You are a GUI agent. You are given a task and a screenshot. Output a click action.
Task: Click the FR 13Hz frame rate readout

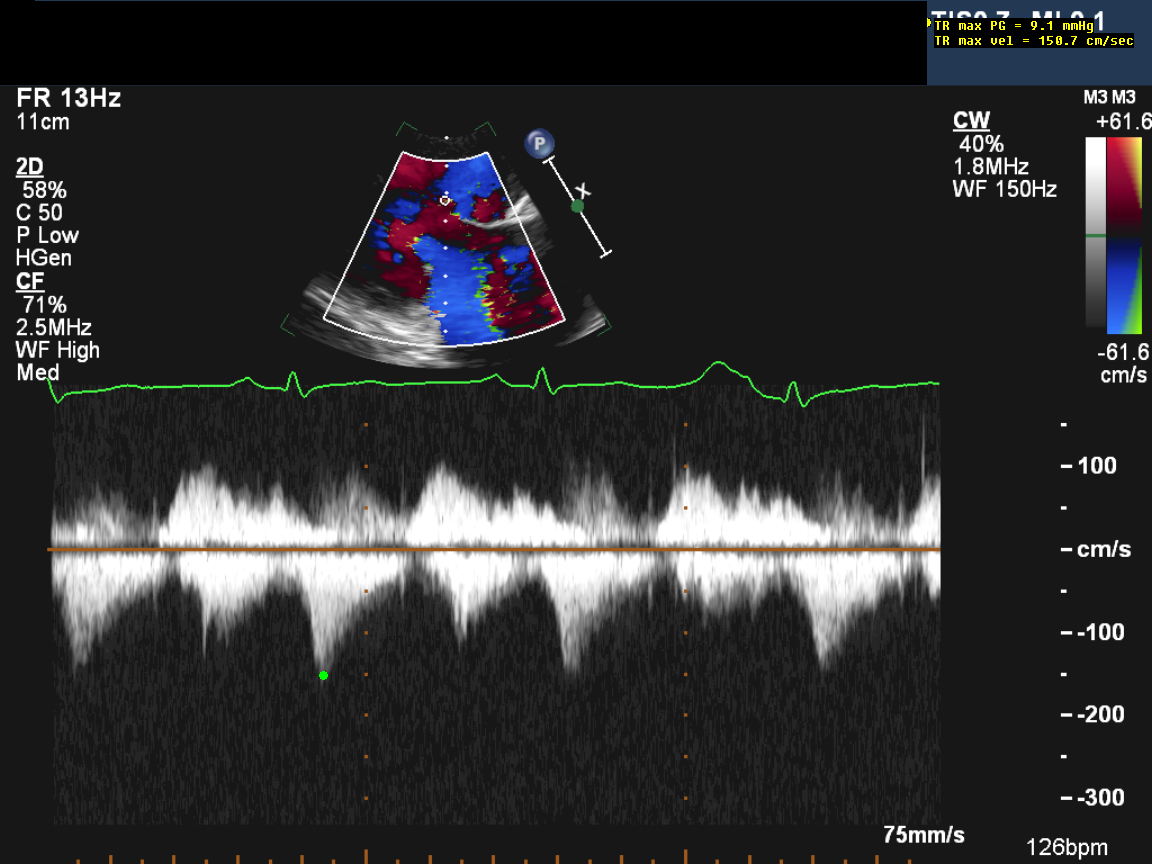point(69,98)
